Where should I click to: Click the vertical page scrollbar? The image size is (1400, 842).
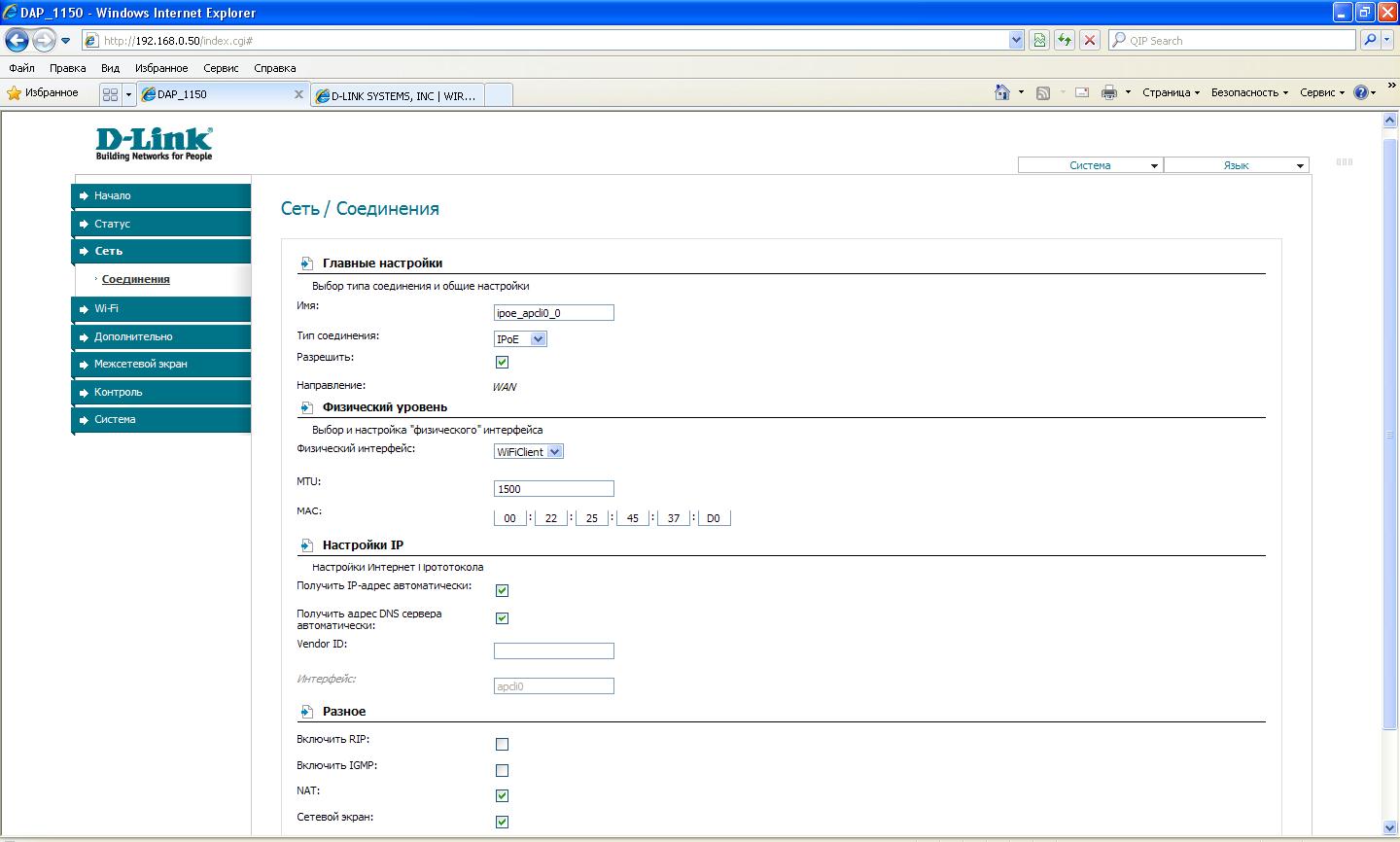click(x=1389, y=438)
